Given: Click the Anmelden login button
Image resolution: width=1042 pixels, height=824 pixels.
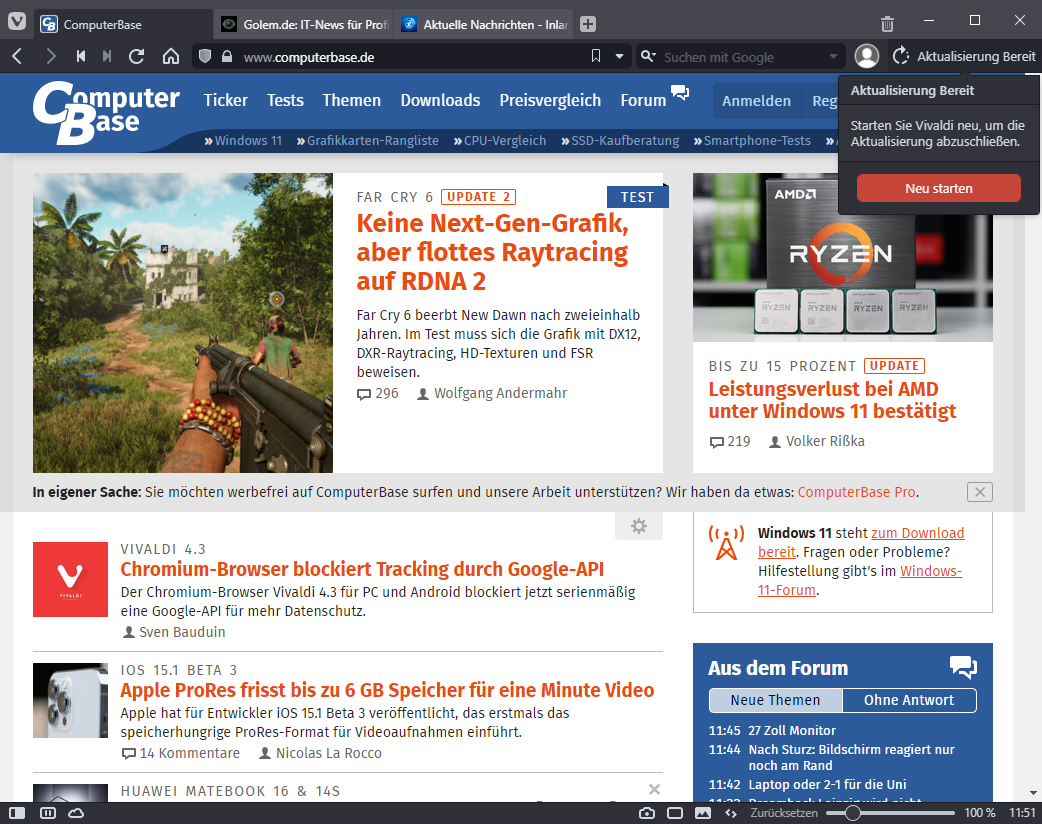Looking at the screenshot, I should 756,101.
